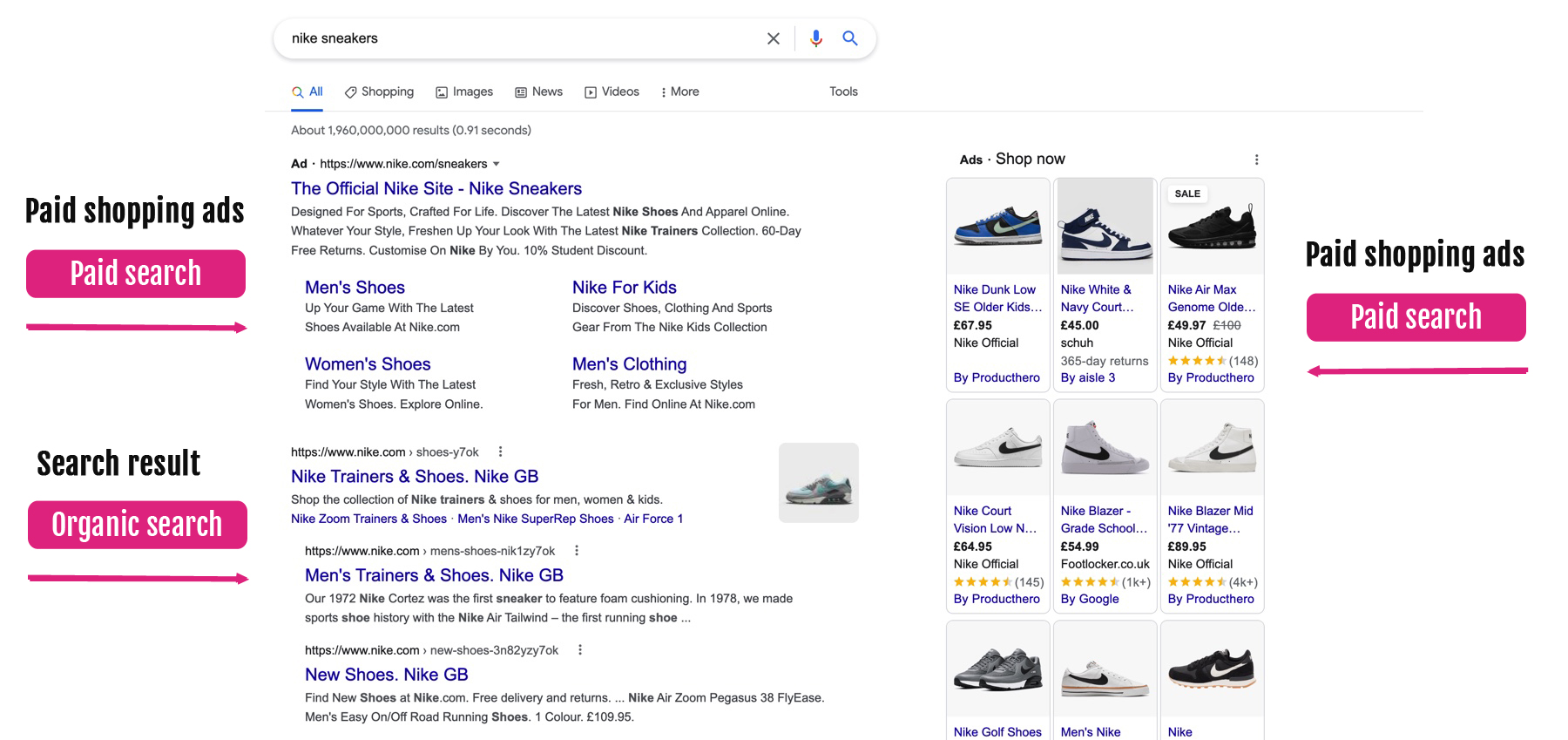
Task: Follow the Men's Nike SuperRep Shoes sublink
Action: pyautogui.click(x=536, y=519)
